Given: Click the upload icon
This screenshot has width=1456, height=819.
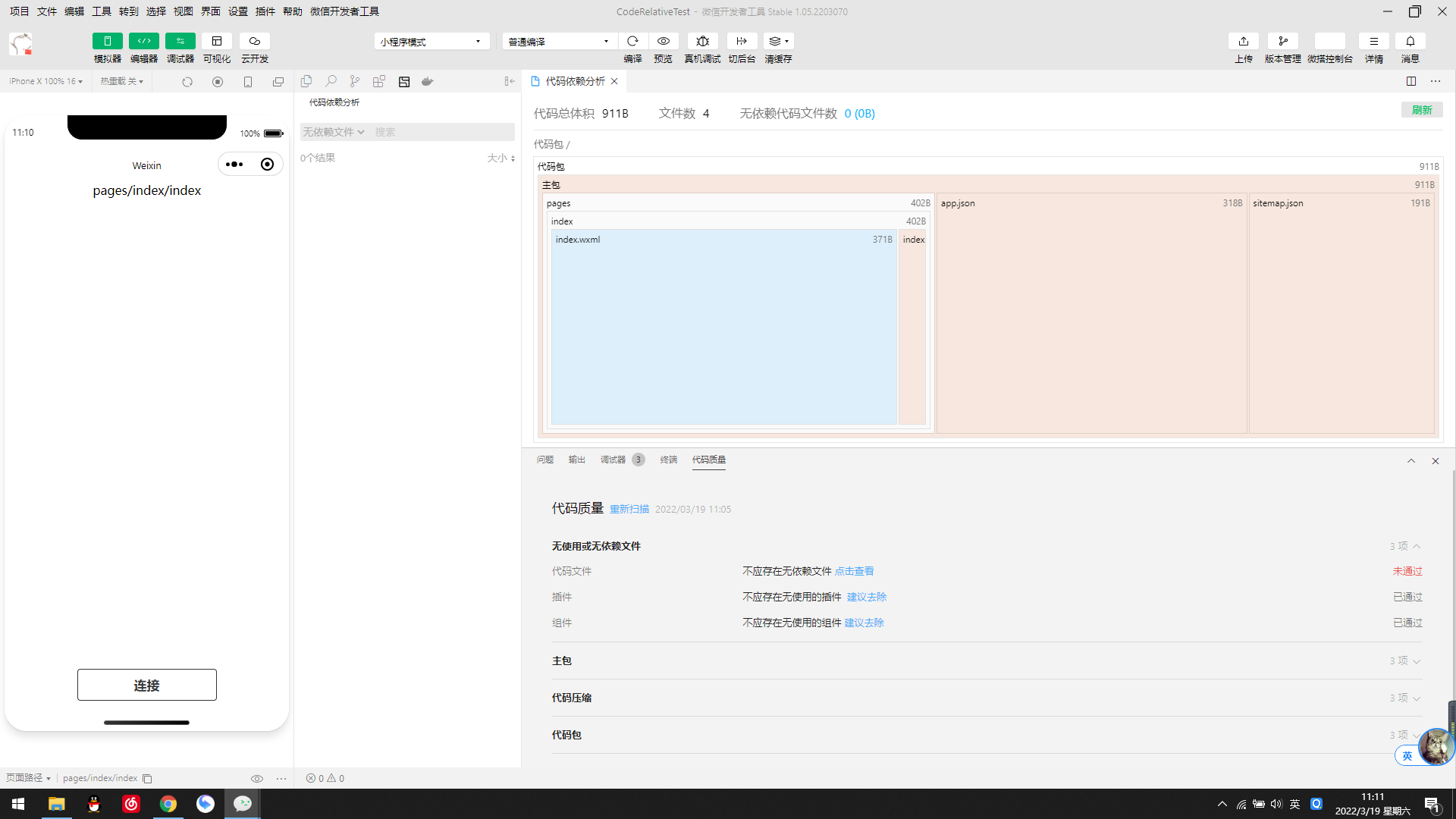Looking at the screenshot, I should pyautogui.click(x=1243, y=41).
